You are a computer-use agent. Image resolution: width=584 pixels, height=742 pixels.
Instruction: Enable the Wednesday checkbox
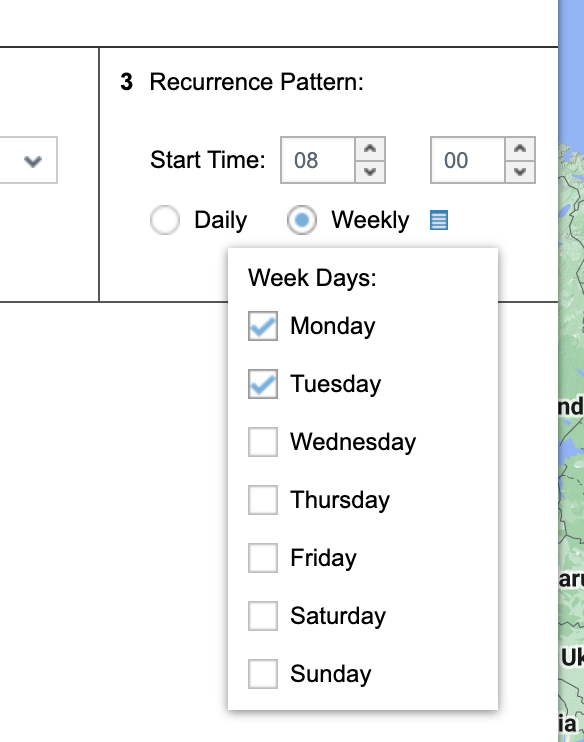click(263, 442)
